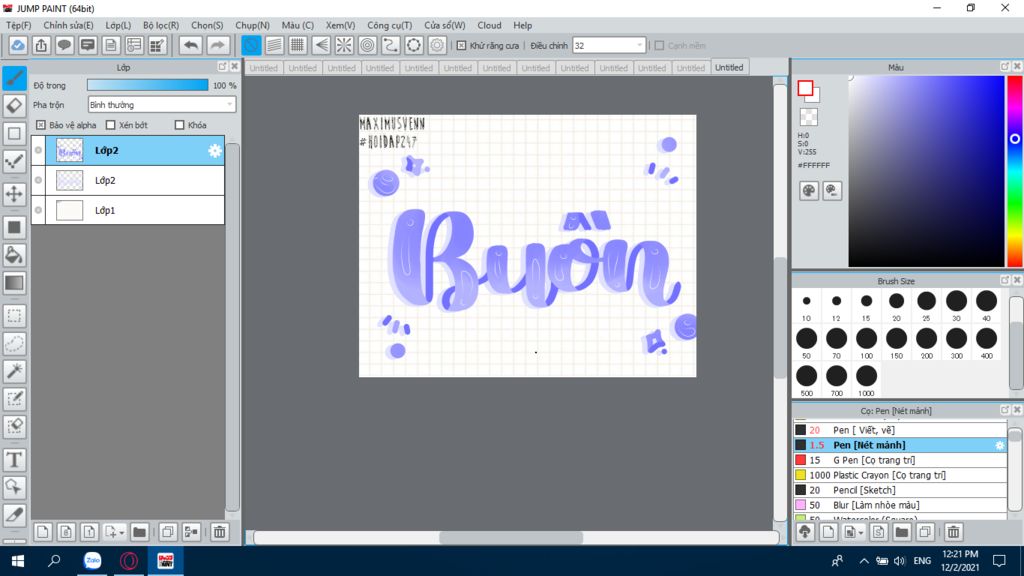Image resolution: width=1024 pixels, height=576 pixels.
Task: Open the Opera browser from the taskbar
Action: [x=129, y=560]
